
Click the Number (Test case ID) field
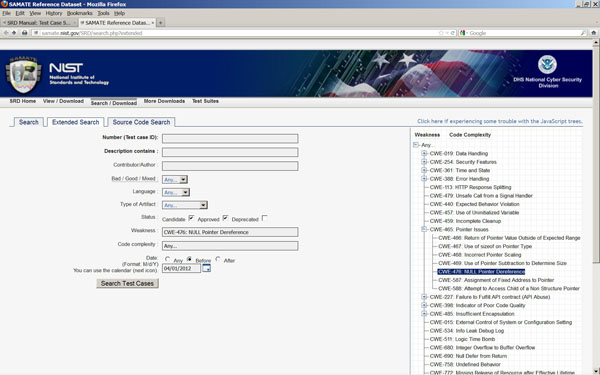230,139
